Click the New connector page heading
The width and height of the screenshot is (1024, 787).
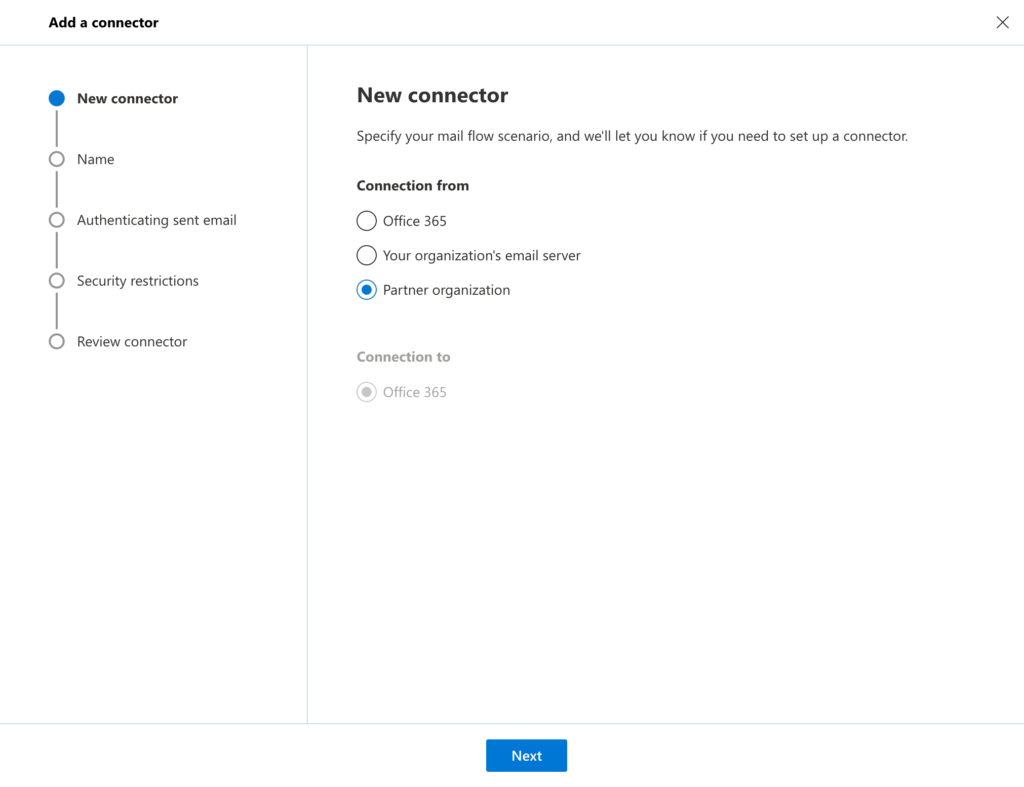[x=432, y=95]
